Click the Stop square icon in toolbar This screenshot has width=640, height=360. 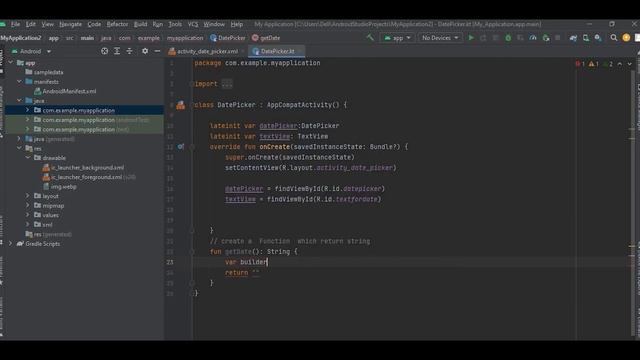(558, 38)
